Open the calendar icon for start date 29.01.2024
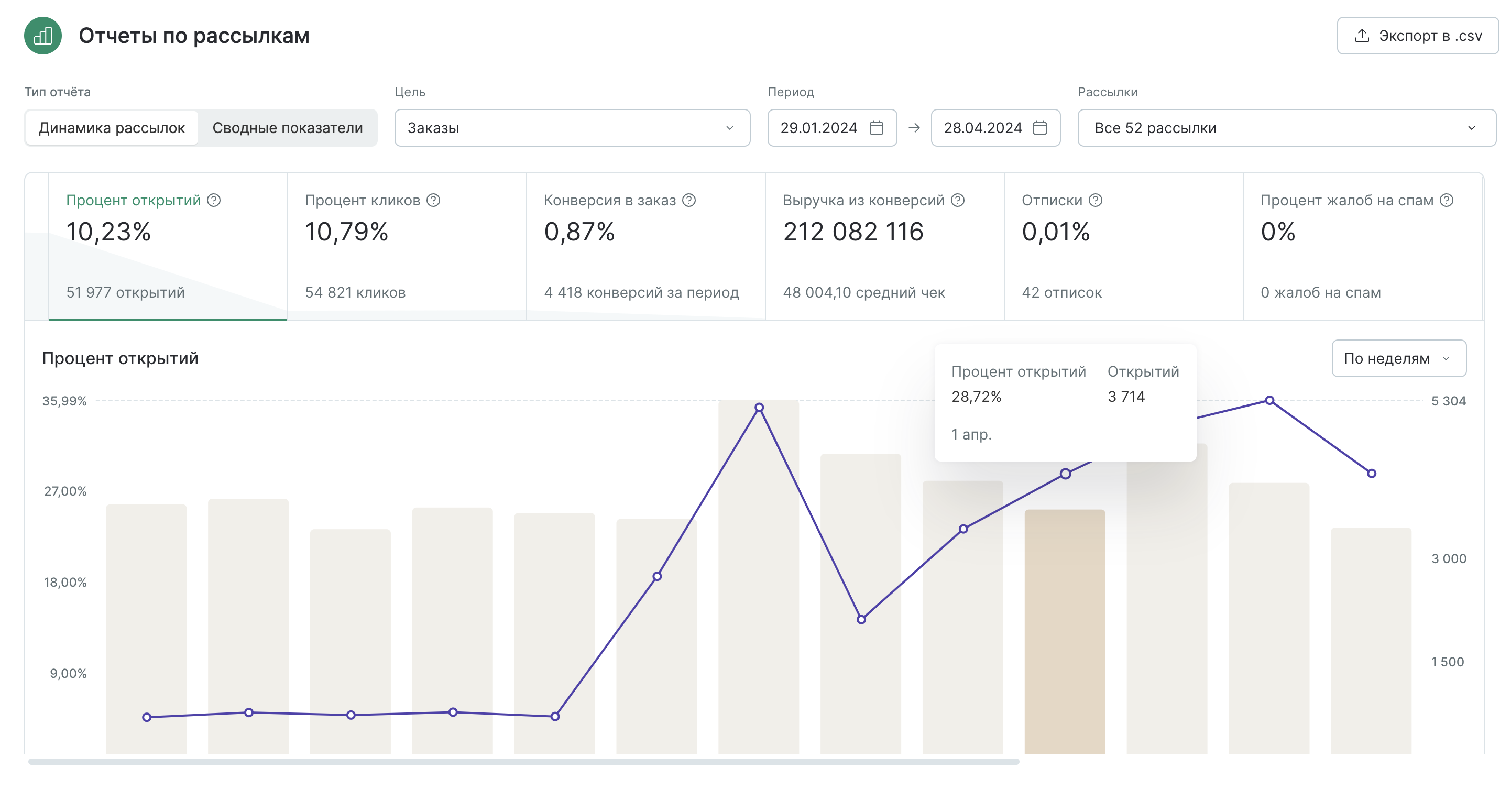 coord(877,127)
